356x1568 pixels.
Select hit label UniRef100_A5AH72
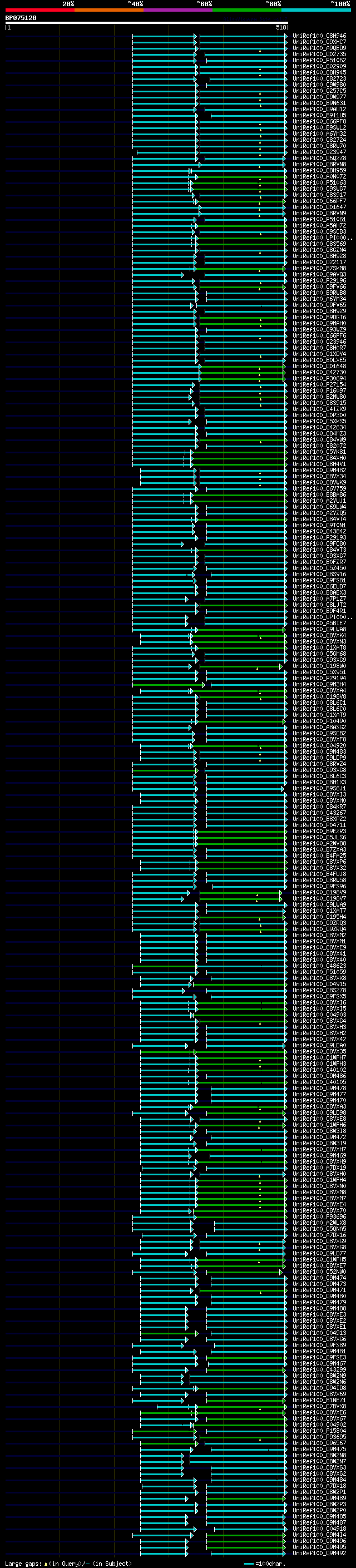[319, 225]
